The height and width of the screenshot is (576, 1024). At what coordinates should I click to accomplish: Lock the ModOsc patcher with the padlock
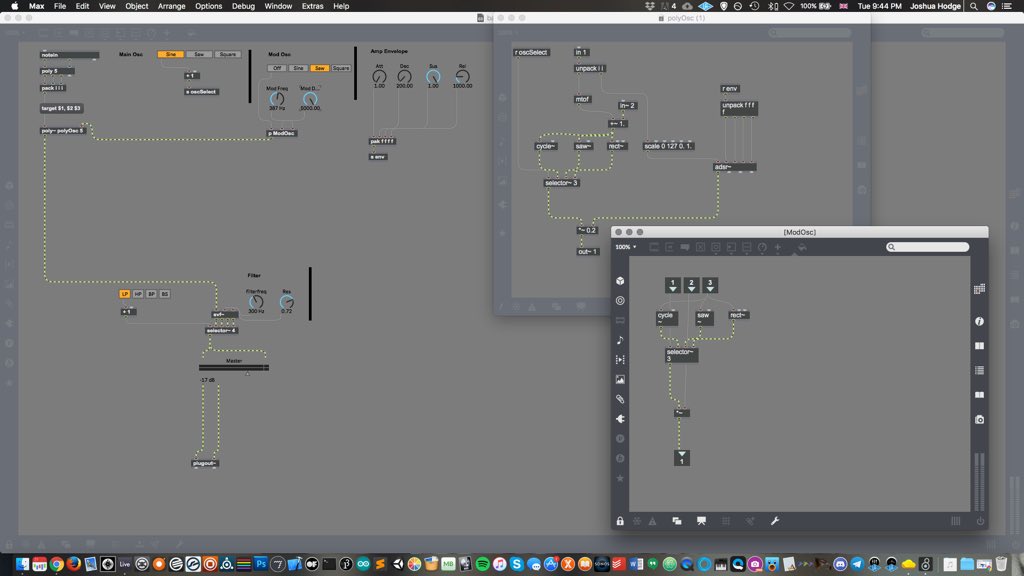(619, 521)
